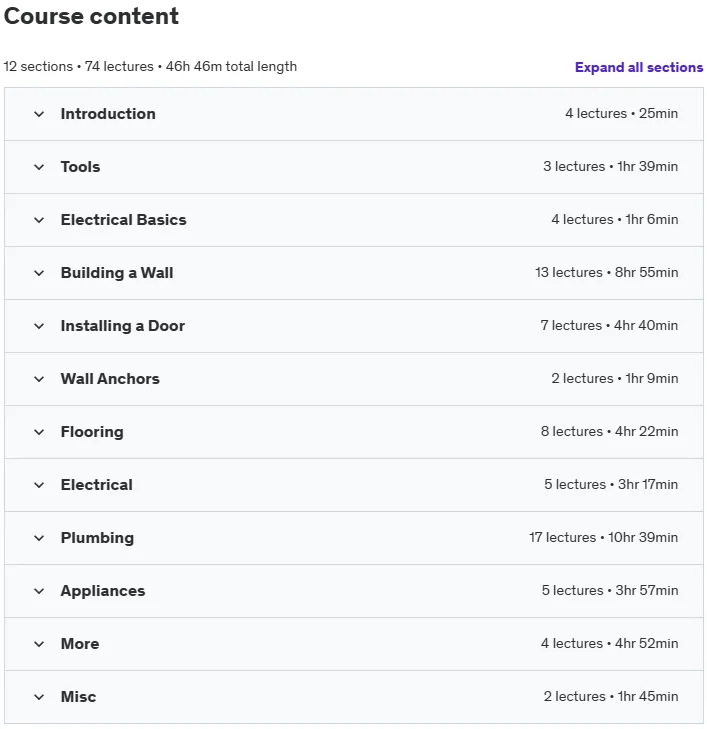Open the Plumbing section title
This screenshot has width=707, height=729.
[x=97, y=538]
